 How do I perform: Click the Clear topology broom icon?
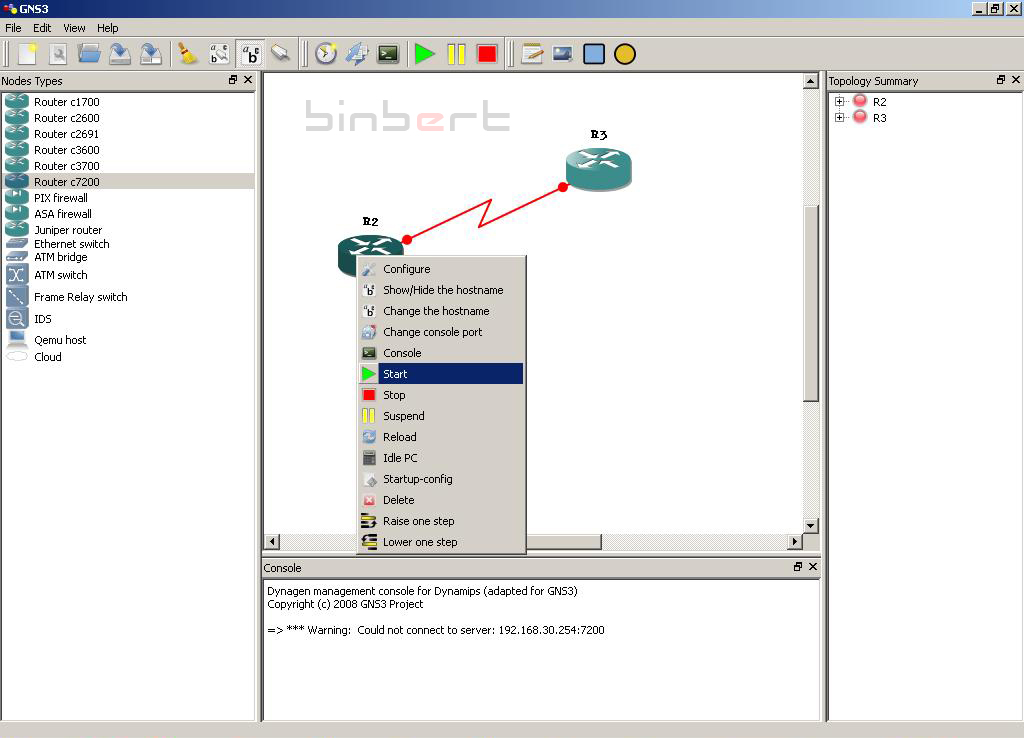[x=187, y=54]
